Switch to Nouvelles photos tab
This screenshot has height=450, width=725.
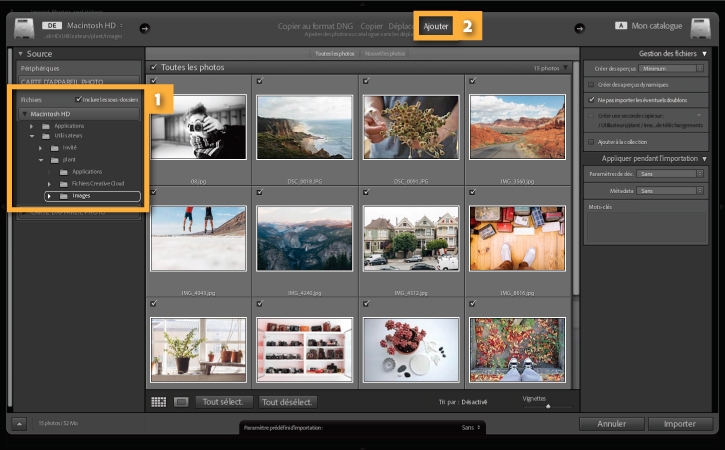(385, 54)
